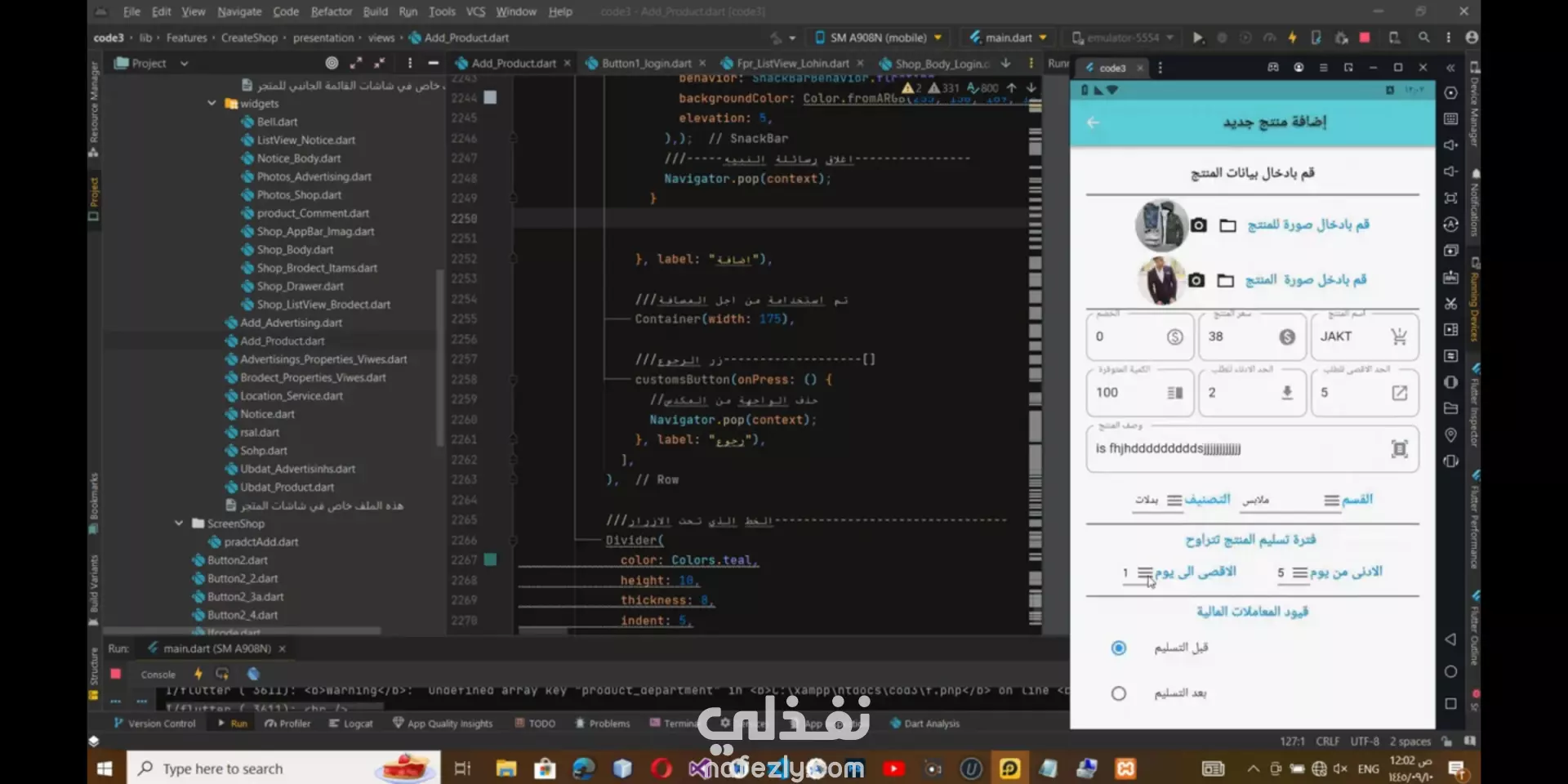1568x784 pixels.
Task: Open the Problems tool window
Action: 602,724
